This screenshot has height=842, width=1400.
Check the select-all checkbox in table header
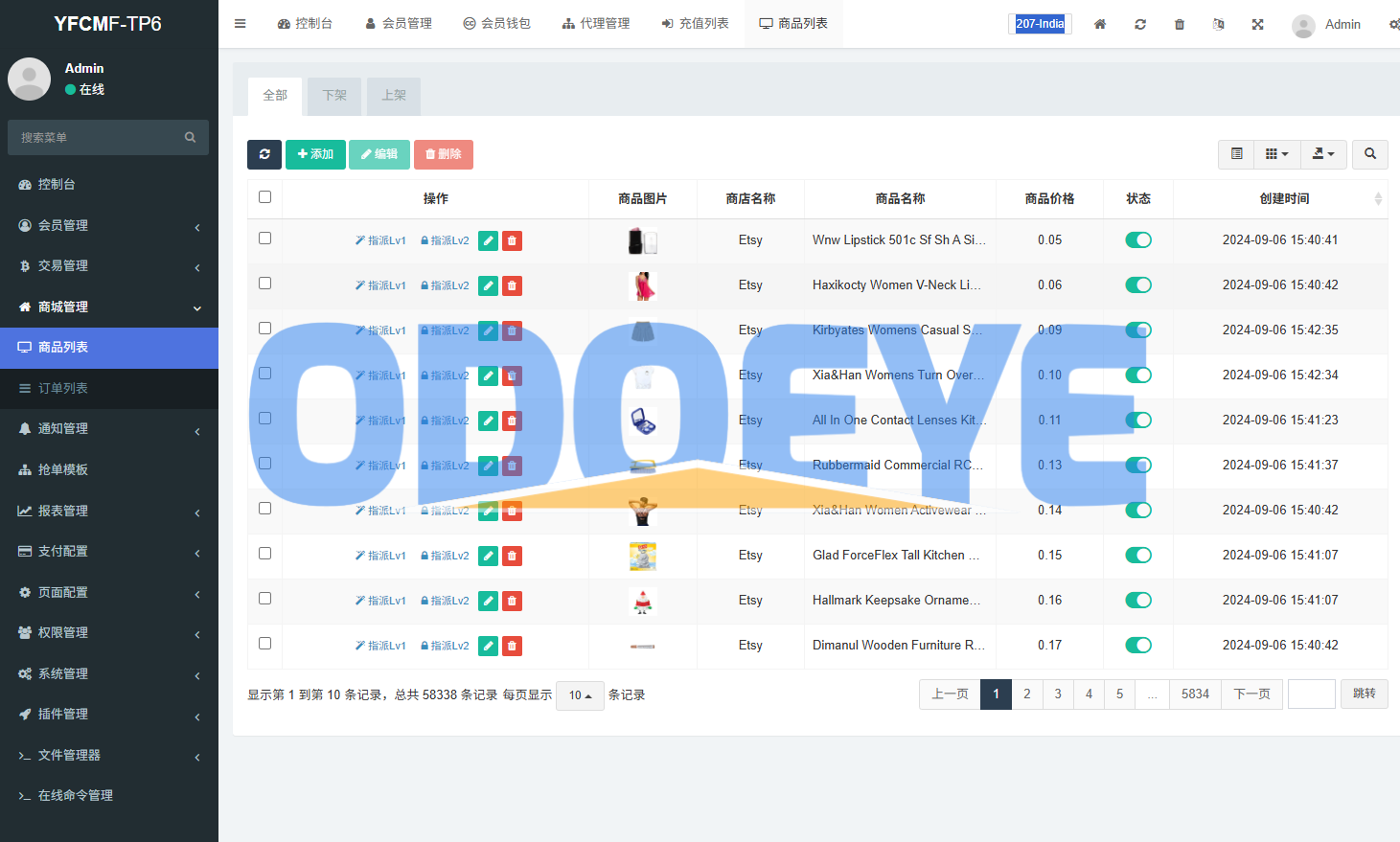(x=265, y=197)
